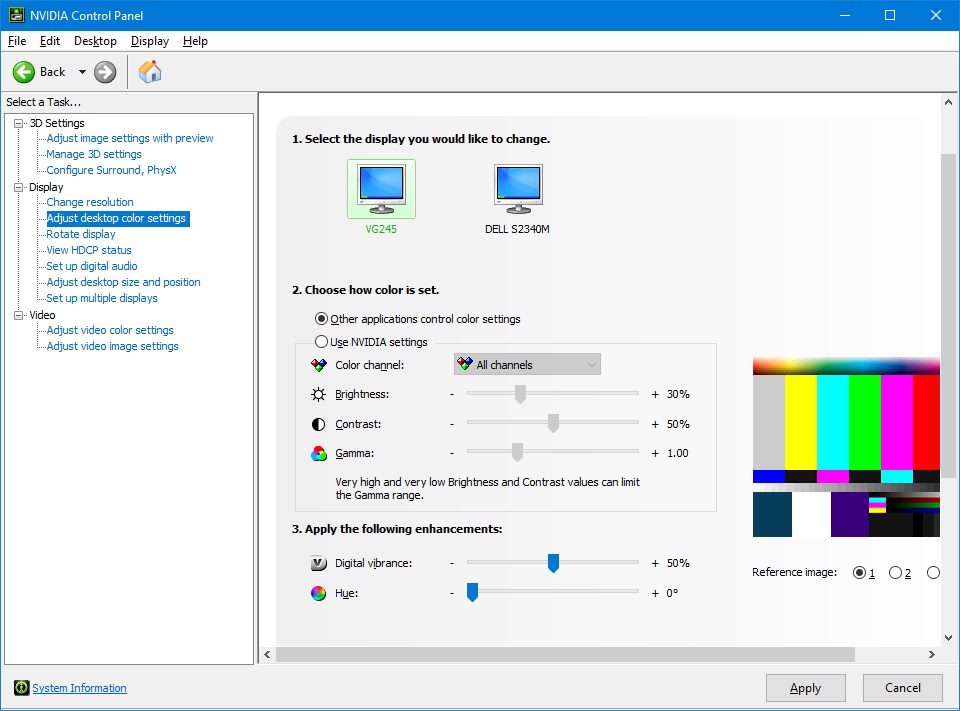The width and height of the screenshot is (960, 711).
Task: Open the Color channel dropdown
Action: (527, 365)
